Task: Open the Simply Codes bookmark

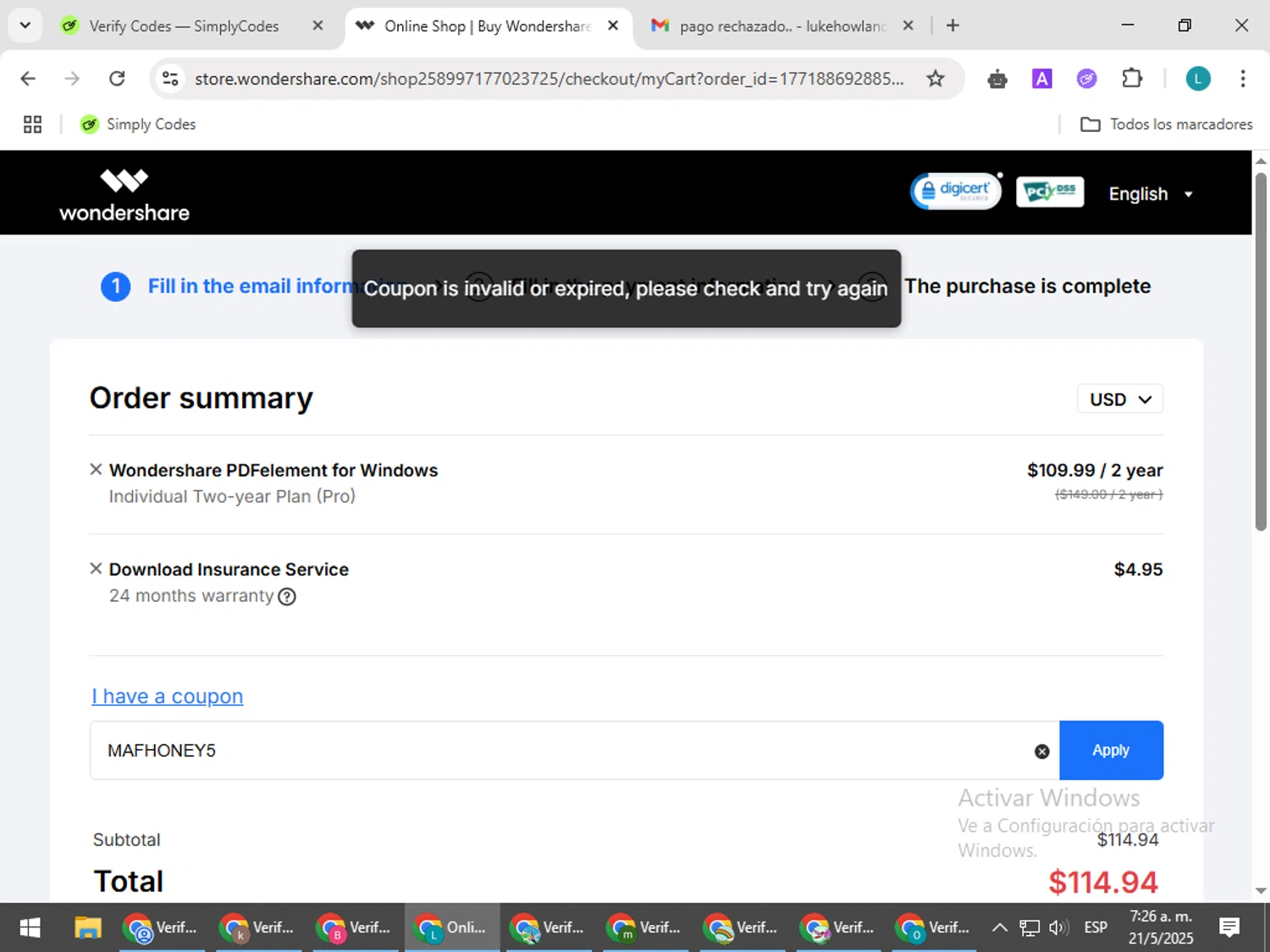Action: point(138,124)
